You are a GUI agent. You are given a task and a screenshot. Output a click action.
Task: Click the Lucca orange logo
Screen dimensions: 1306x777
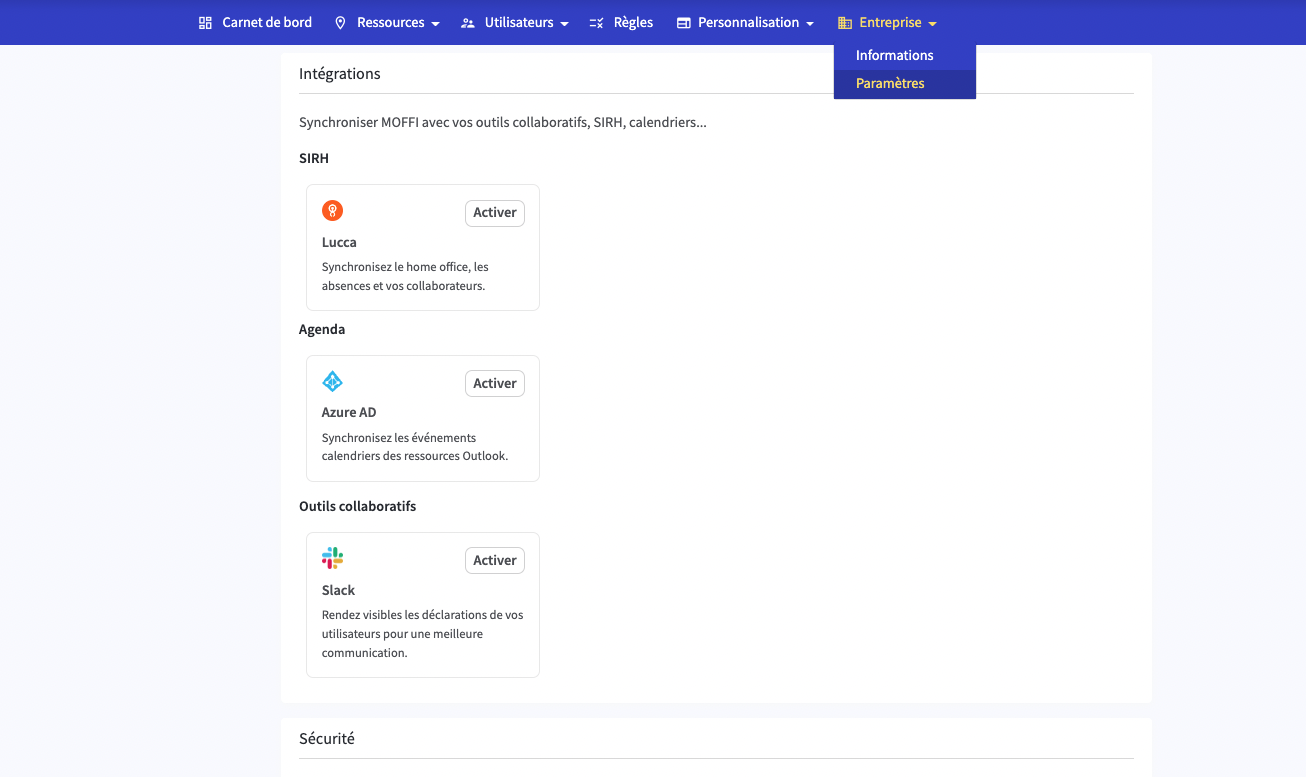coord(333,211)
